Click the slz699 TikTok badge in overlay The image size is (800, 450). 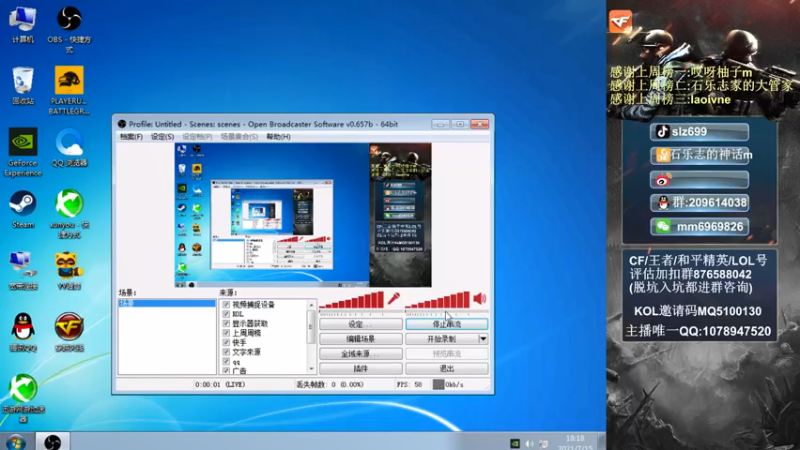point(699,132)
